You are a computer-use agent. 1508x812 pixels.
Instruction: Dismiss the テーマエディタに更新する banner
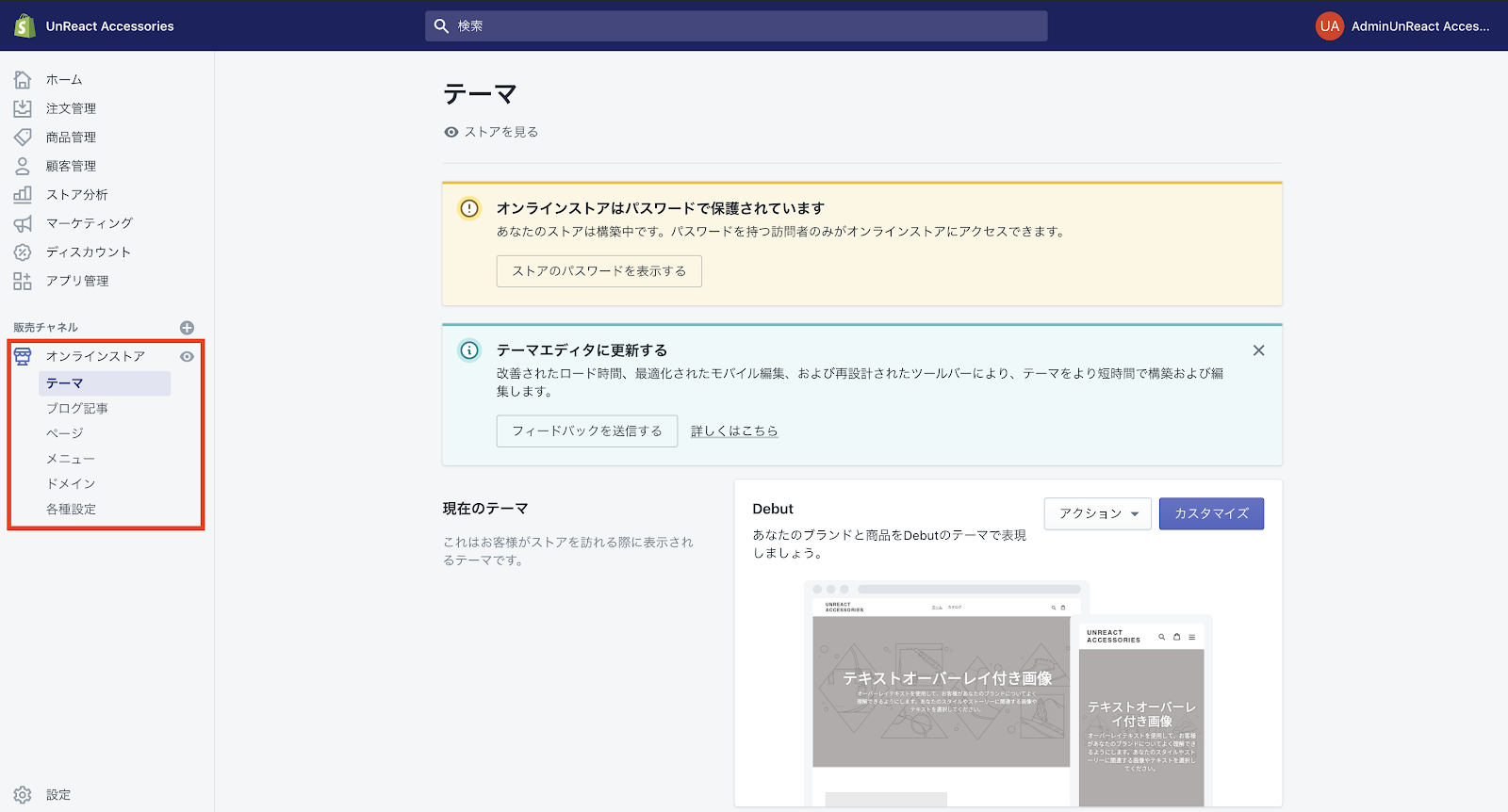coord(1258,350)
